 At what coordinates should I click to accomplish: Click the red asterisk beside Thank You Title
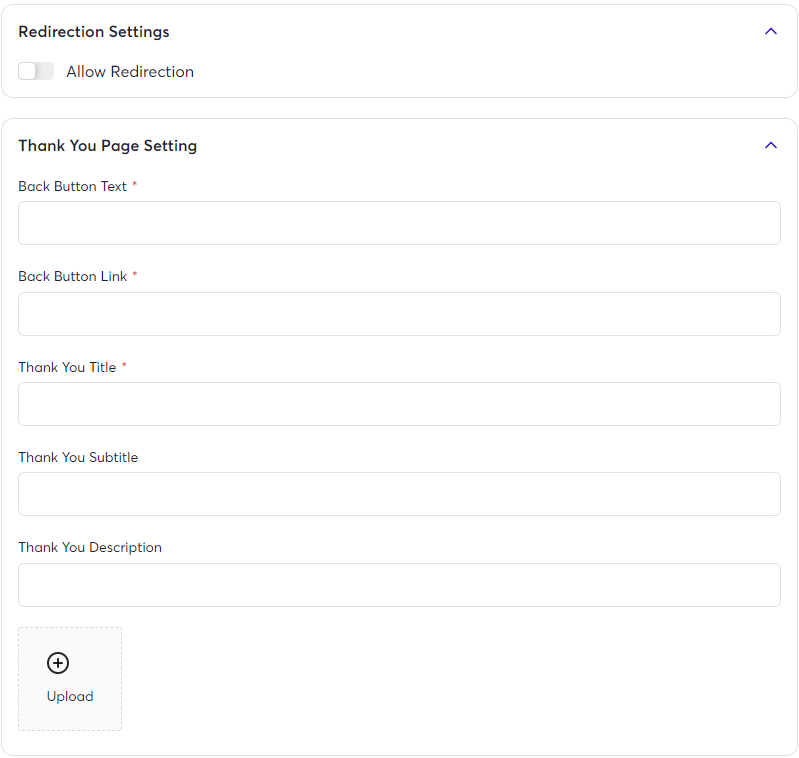point(124,365)
